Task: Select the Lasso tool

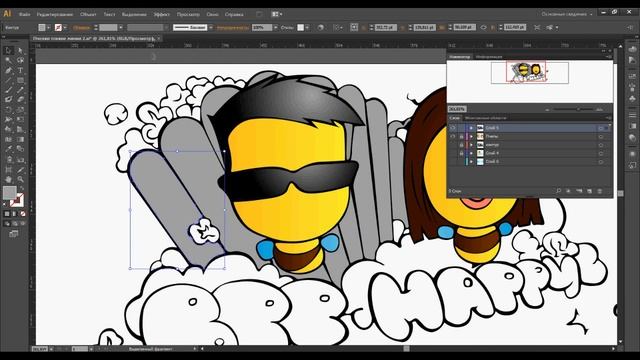Action: click(20, 60)
